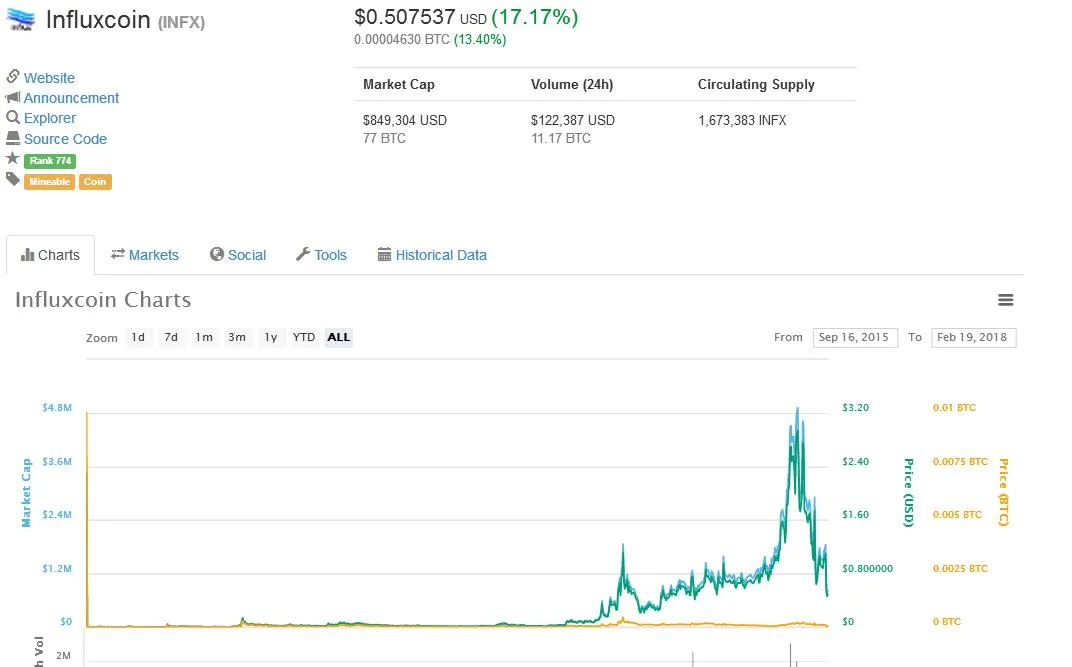This screenshot has width=1072, height=667.
Task: Click the Price (USD) axis label
Action: [909, 493]
